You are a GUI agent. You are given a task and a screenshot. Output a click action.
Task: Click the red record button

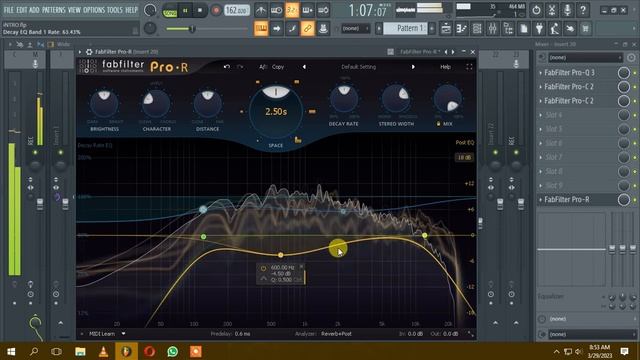click(x=216, y=11)
